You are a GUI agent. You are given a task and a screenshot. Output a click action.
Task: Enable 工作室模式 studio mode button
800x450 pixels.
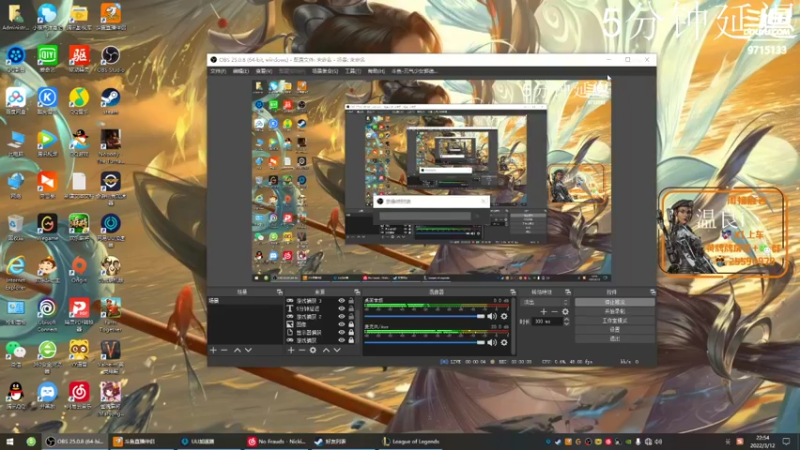click(x=615, y=320)
